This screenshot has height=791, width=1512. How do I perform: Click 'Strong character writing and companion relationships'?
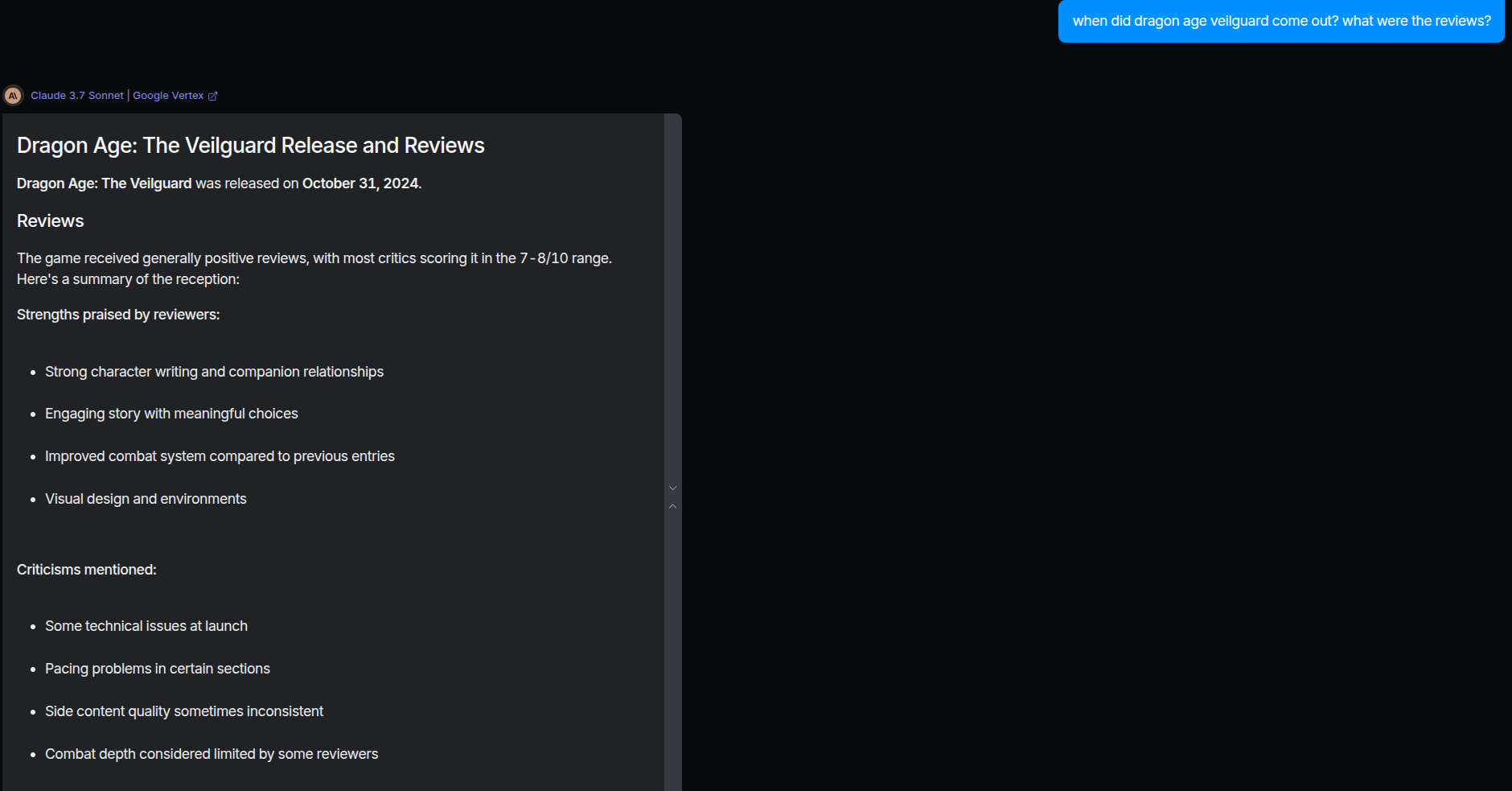214,372
